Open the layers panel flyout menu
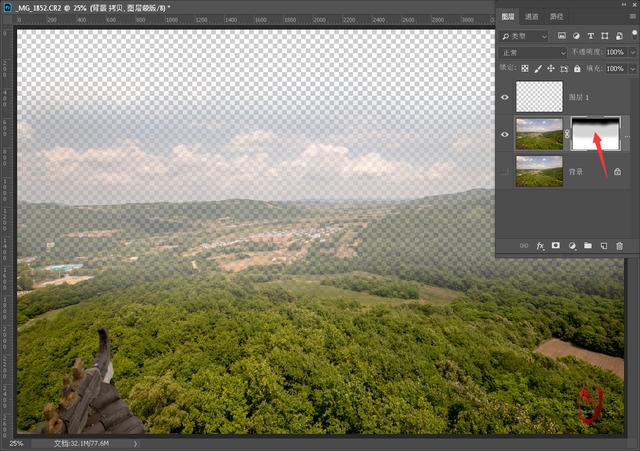The height and width of the screenshot is (451, 640). click(633, 16)
